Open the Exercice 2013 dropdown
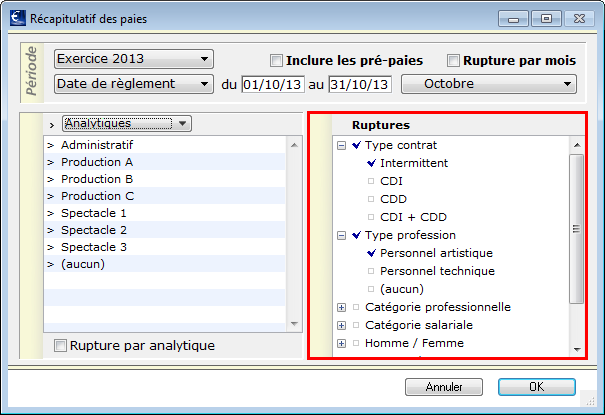Screen dimensions: 605x415 click(134, 59)
